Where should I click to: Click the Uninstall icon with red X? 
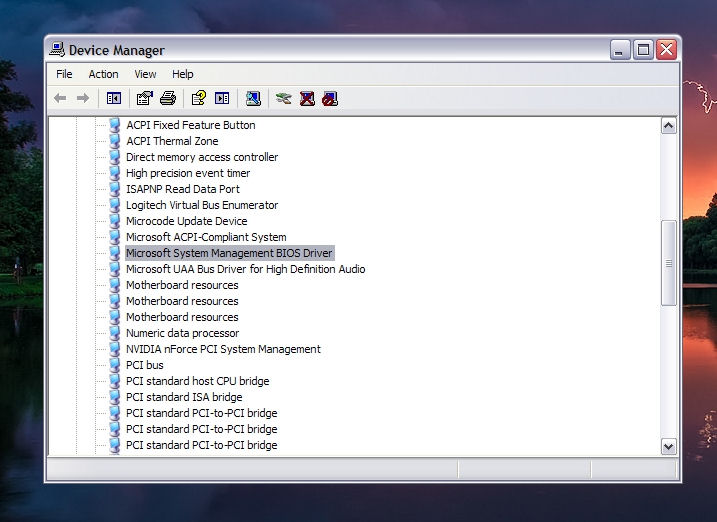click(307, 98)
